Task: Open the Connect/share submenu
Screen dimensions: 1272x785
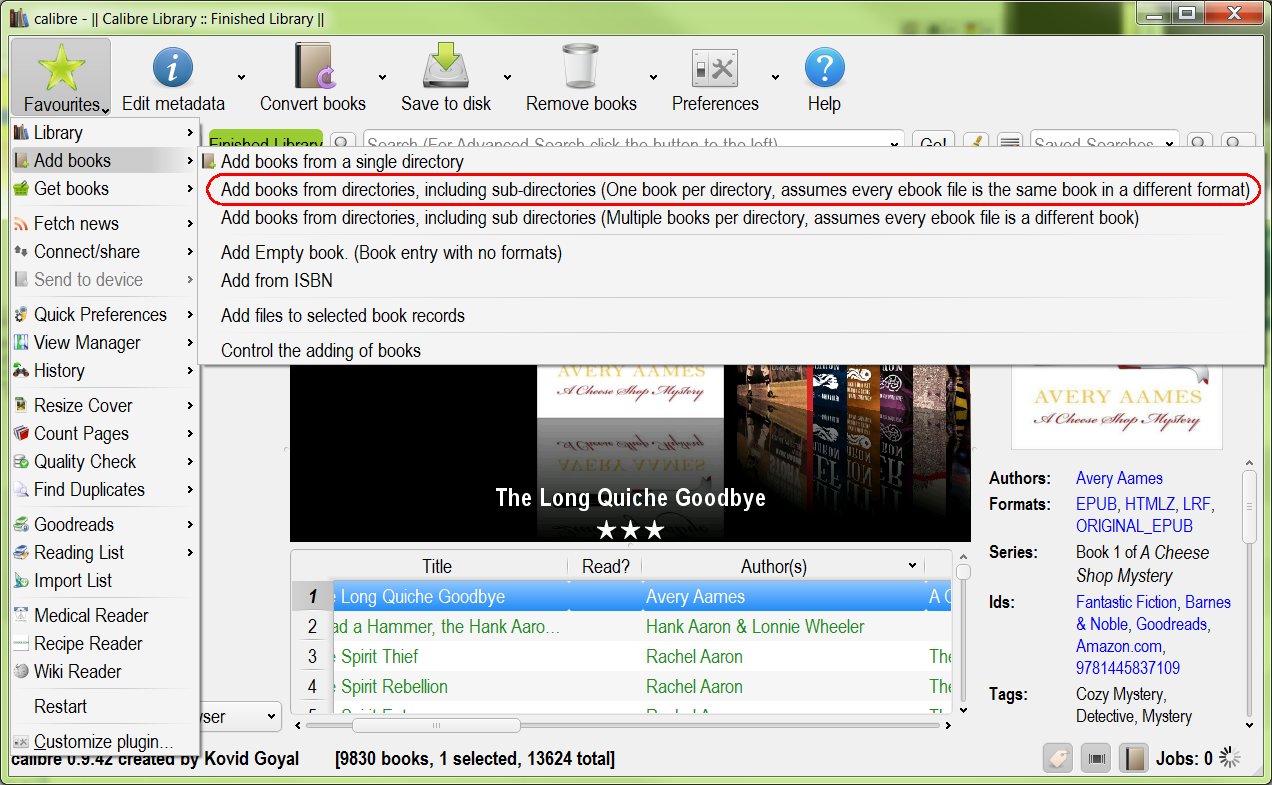Action: pyautogui.click(x=104, y=251)
